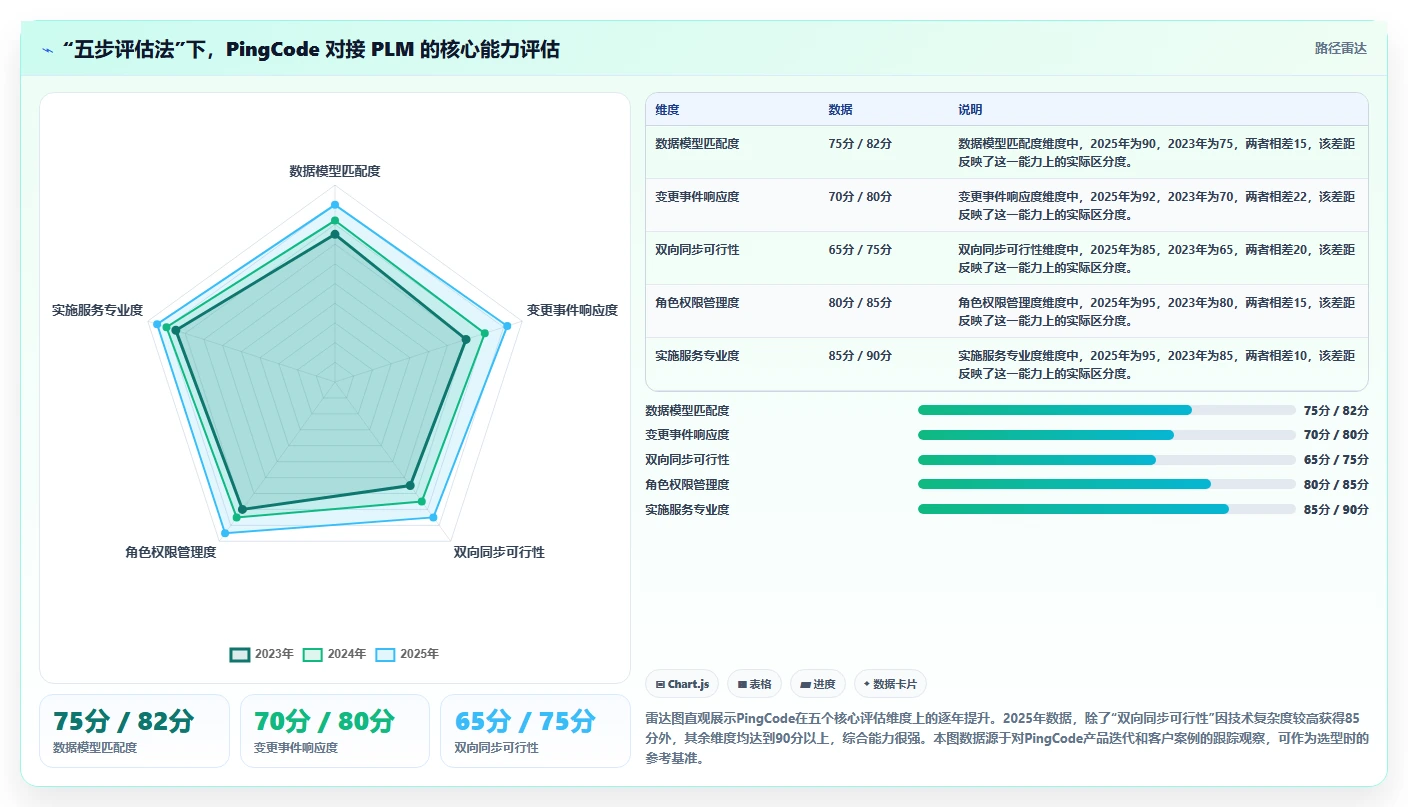Click the 实施服务专业度 radar axis label
The height and width of the screenshot is (807, 1408).
point(98,310)
